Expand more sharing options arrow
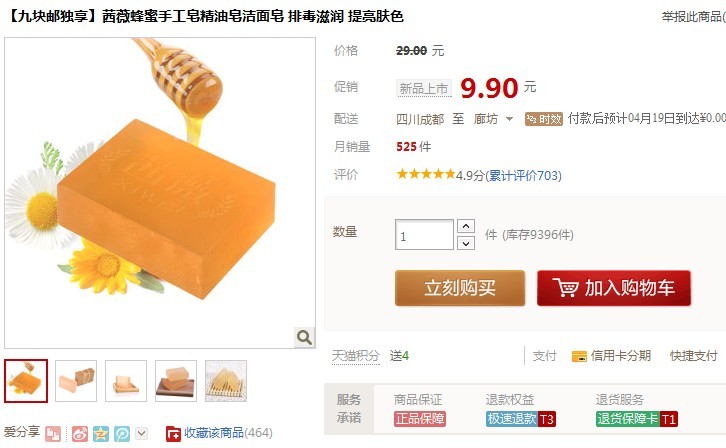Viewport: 726px width, 448px height. pyautogui.click(x=142, y=433)
